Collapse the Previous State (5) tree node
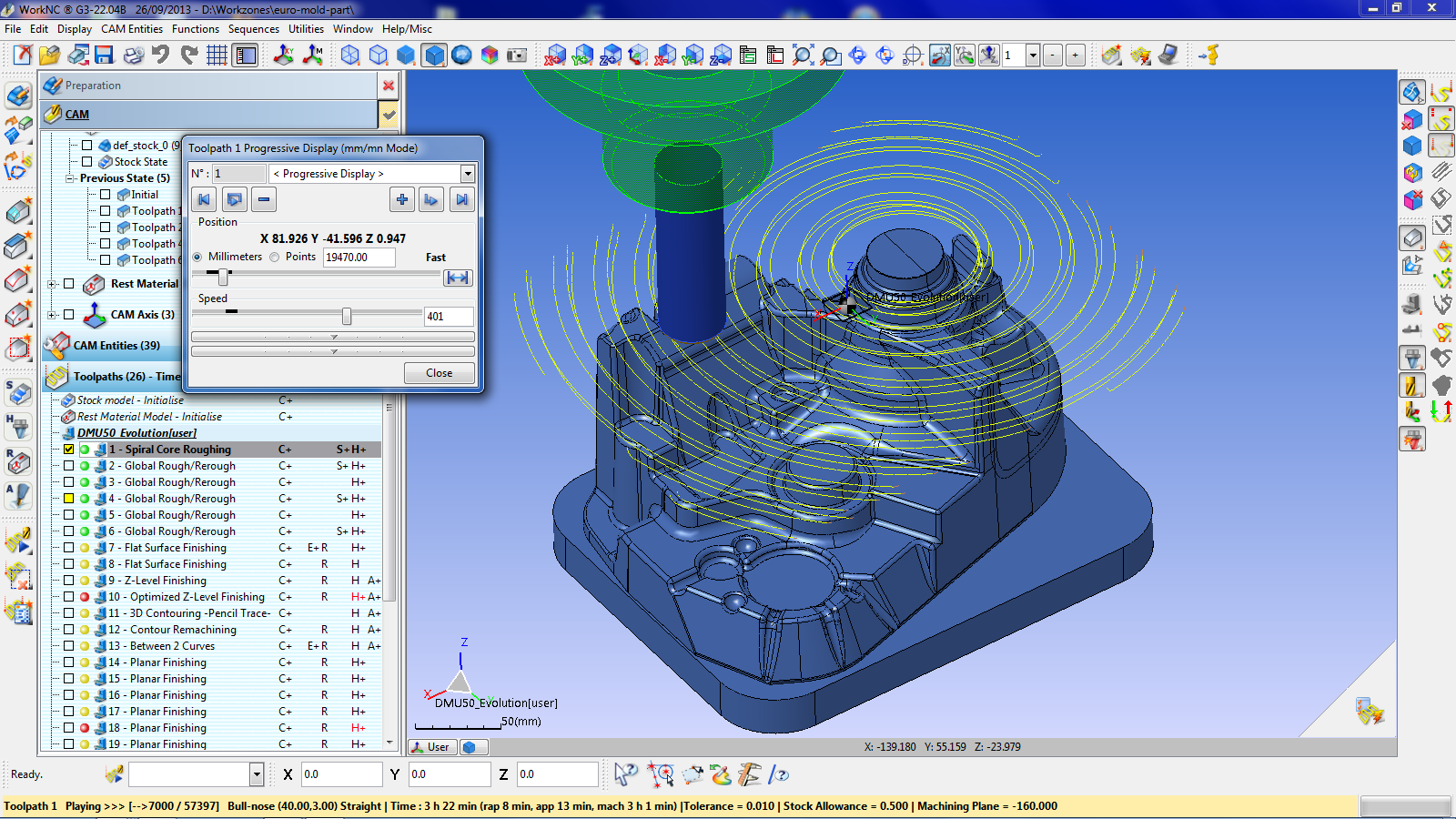This screenshot has height=819, width=1456. pyautogui.click(x=71, y=178)
